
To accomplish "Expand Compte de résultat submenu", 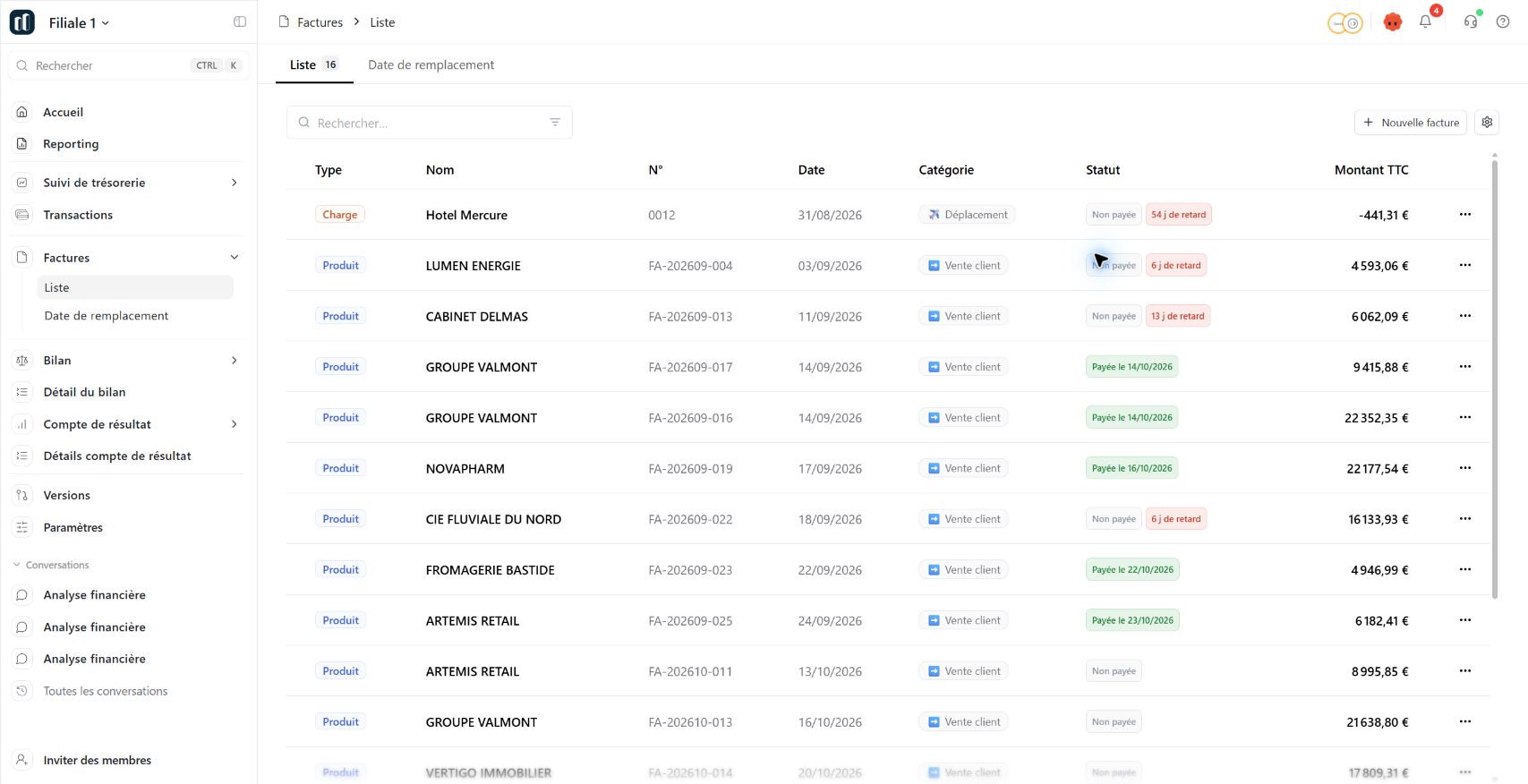I will pyautogui.click(x=235, y=424).
